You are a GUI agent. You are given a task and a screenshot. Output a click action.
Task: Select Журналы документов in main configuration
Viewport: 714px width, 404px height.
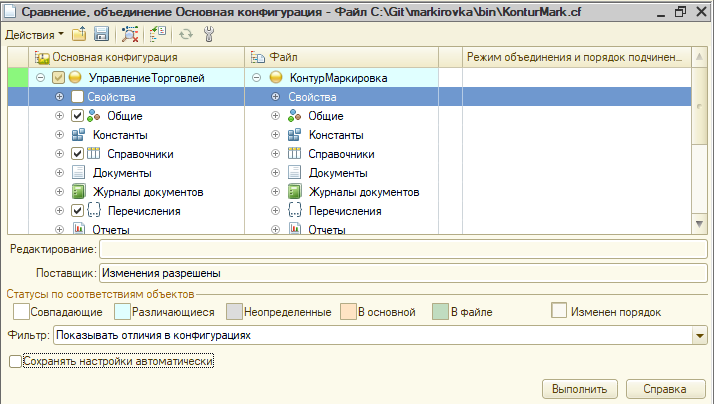click(148, 192)
